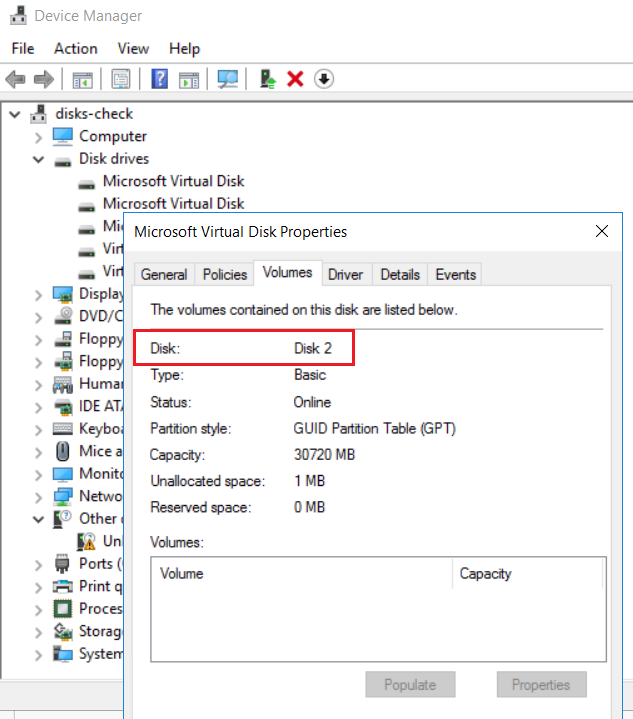Image resolution: width=633 pixels, height=719 pixels.
Task: Click the Properties button in the dialog
Action: pos(541,685)
